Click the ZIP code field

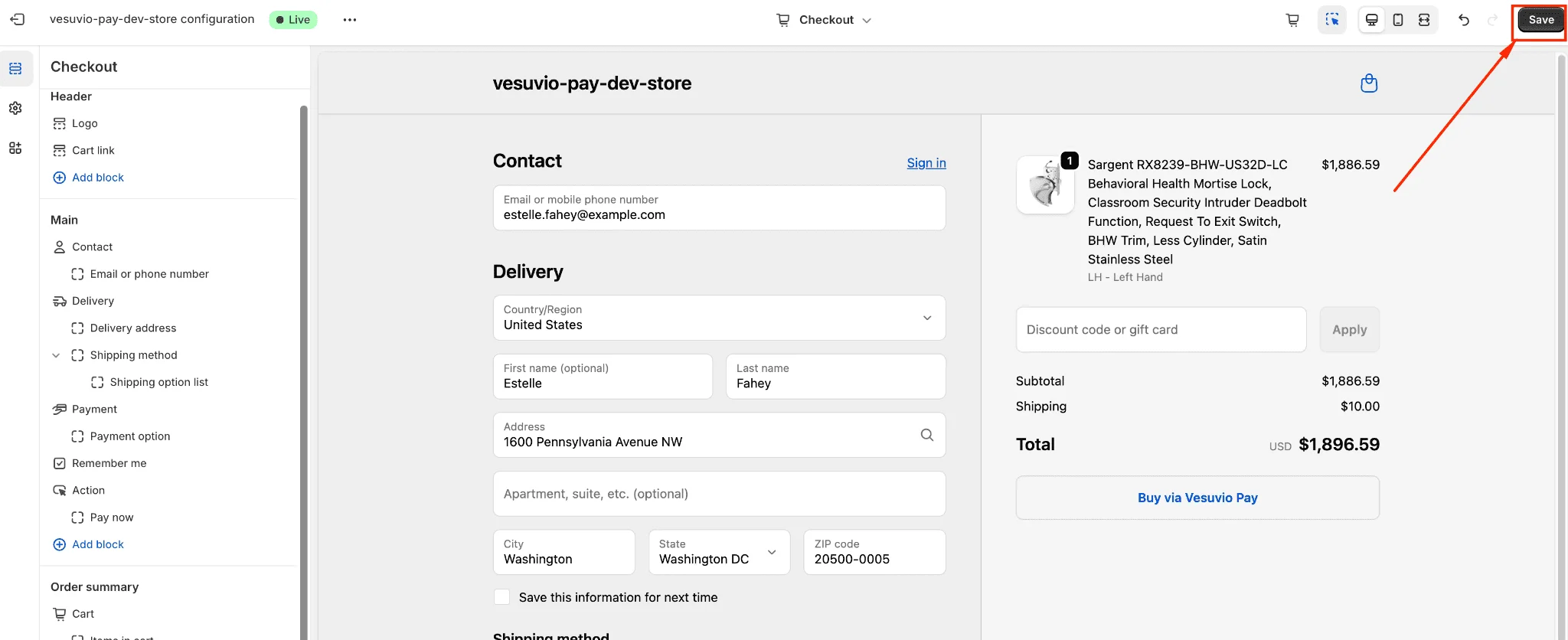874,552
